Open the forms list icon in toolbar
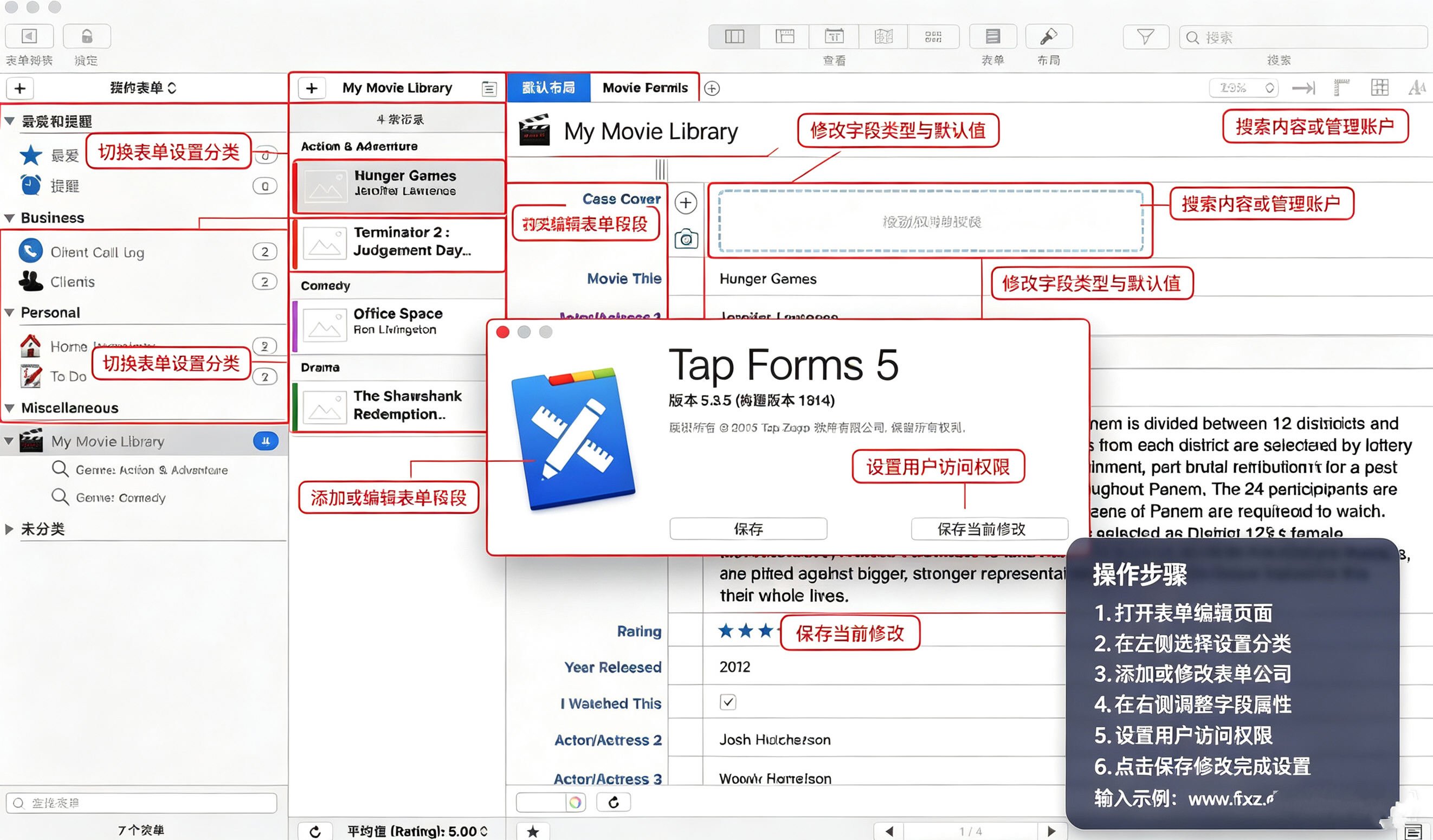The image size is (1433, 840). [993, 36]
